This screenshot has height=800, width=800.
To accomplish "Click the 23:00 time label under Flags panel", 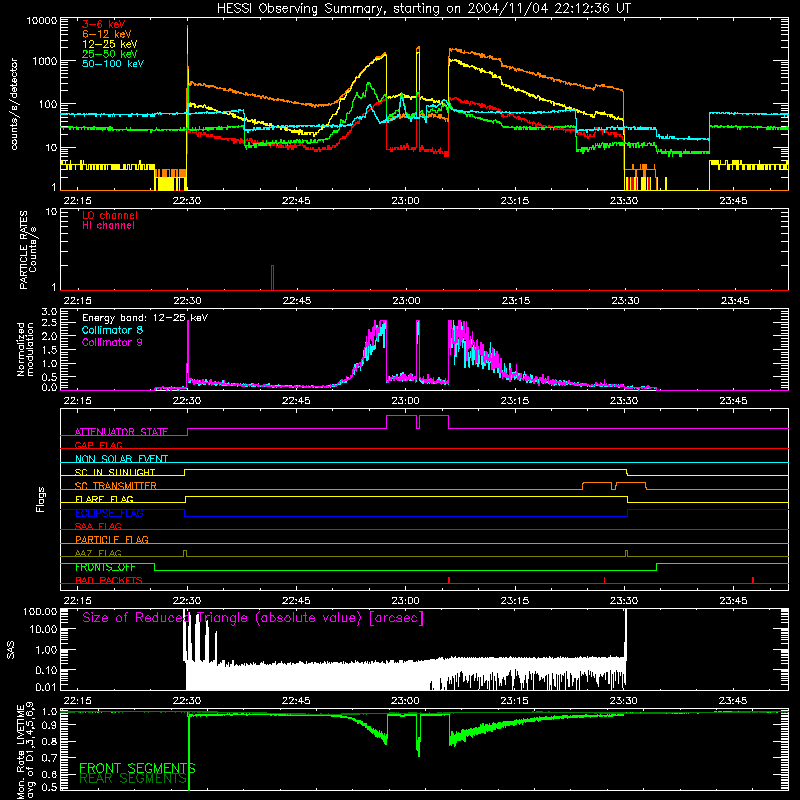I will point(405,601).
